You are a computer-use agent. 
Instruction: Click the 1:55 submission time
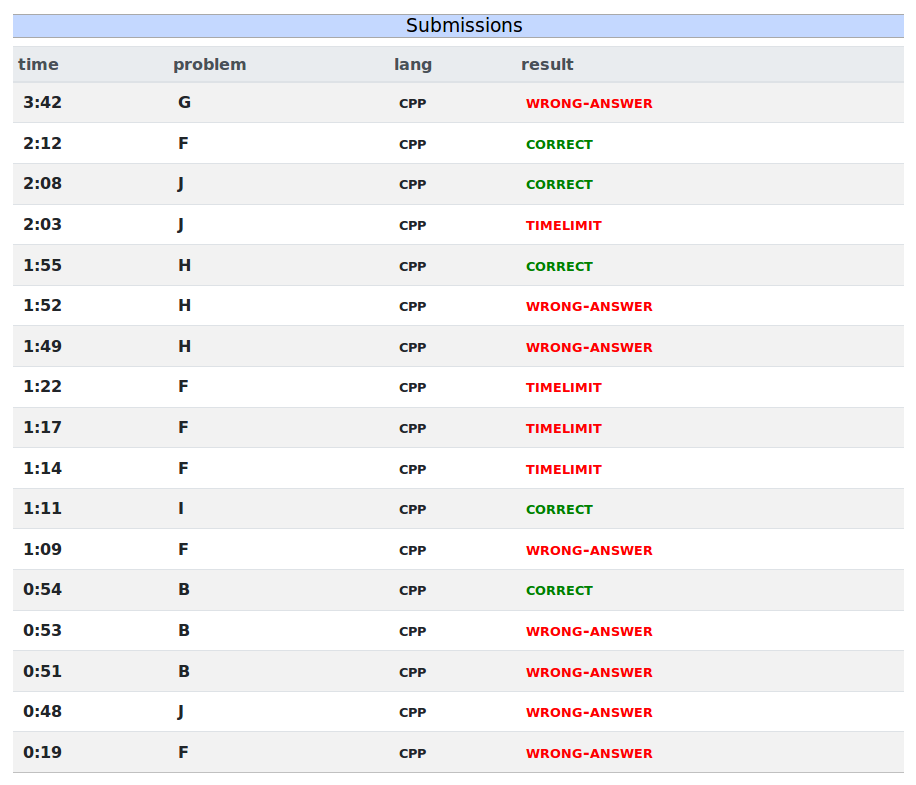click(x=42, y=266)
